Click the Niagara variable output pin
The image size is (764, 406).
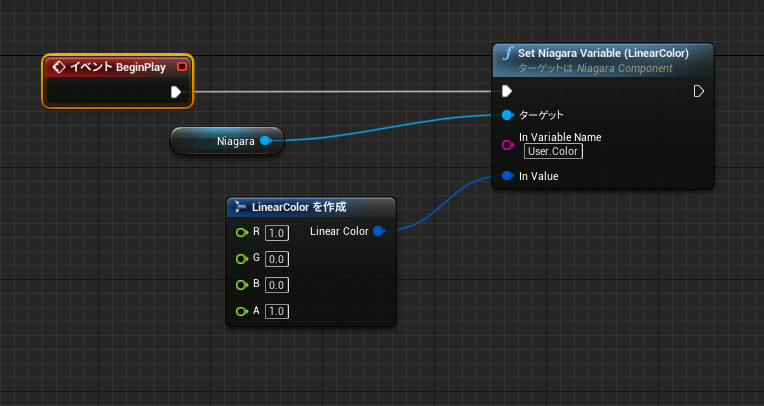tap(265, 141)
